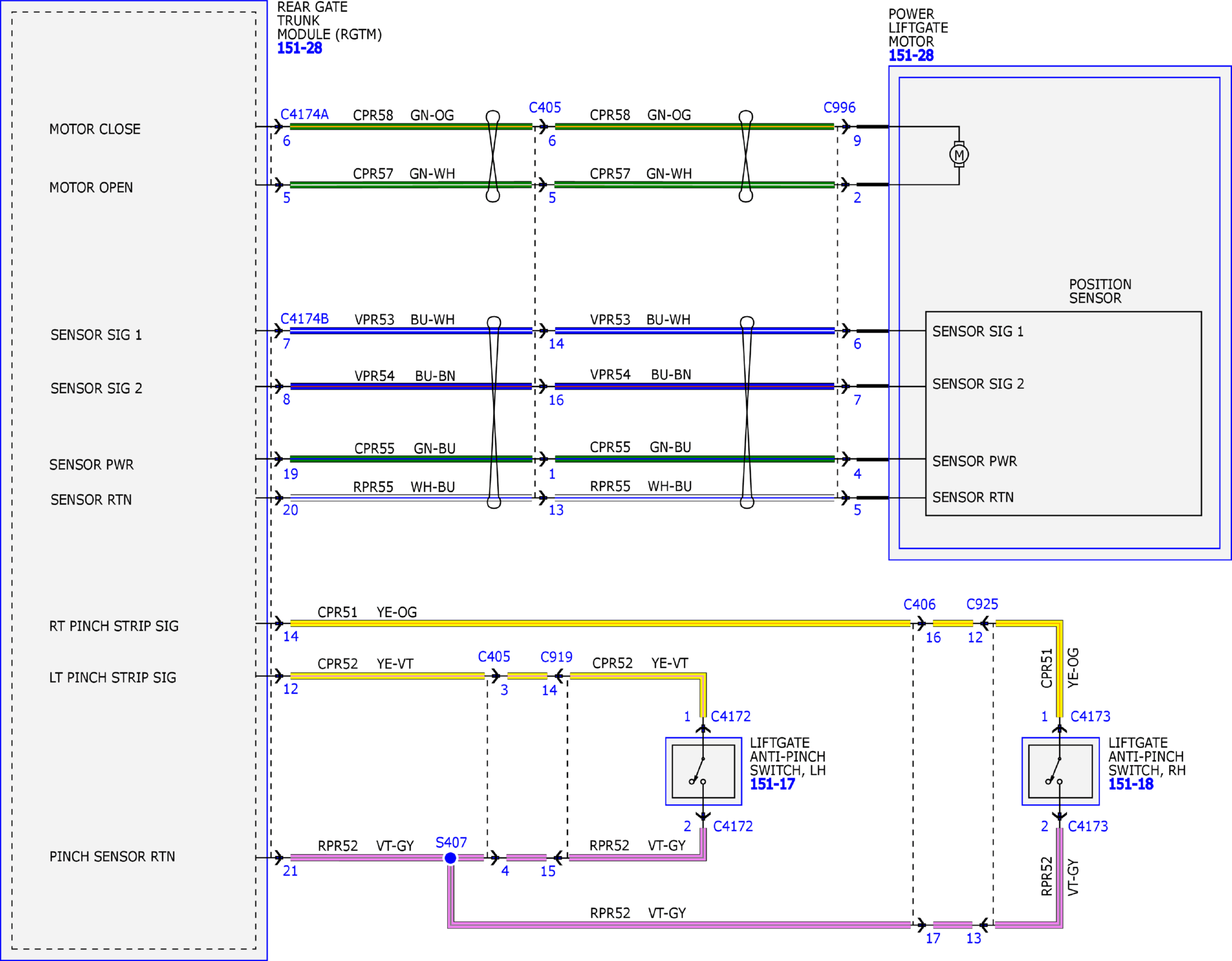1232x961 pixels.
Task: Click connector label C919
Action: [556, 657]
